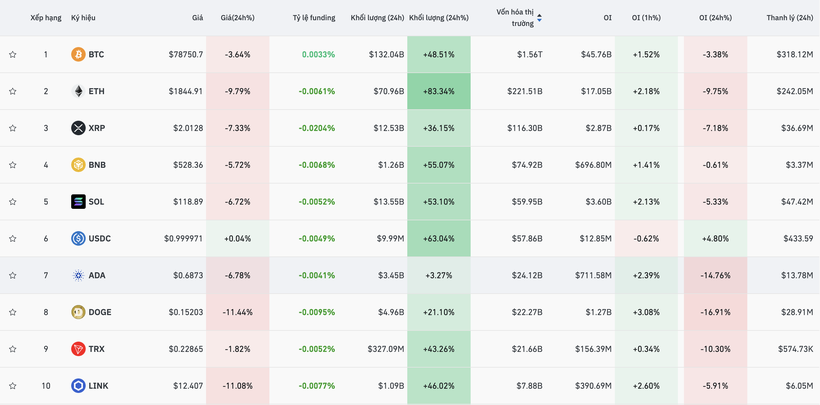This screenshot has height=405, width=820.
Task: Click the Thanh lý (24h) column header
Action: [789, 18]
